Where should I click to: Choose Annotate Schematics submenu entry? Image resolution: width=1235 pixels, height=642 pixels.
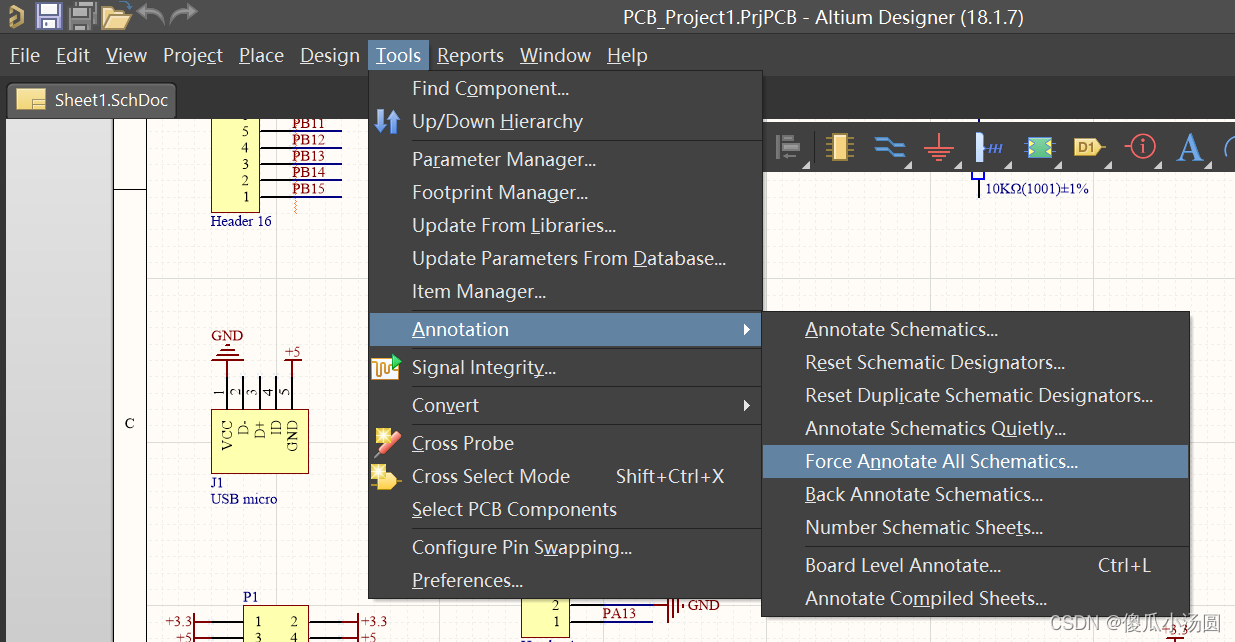(975, 329)
